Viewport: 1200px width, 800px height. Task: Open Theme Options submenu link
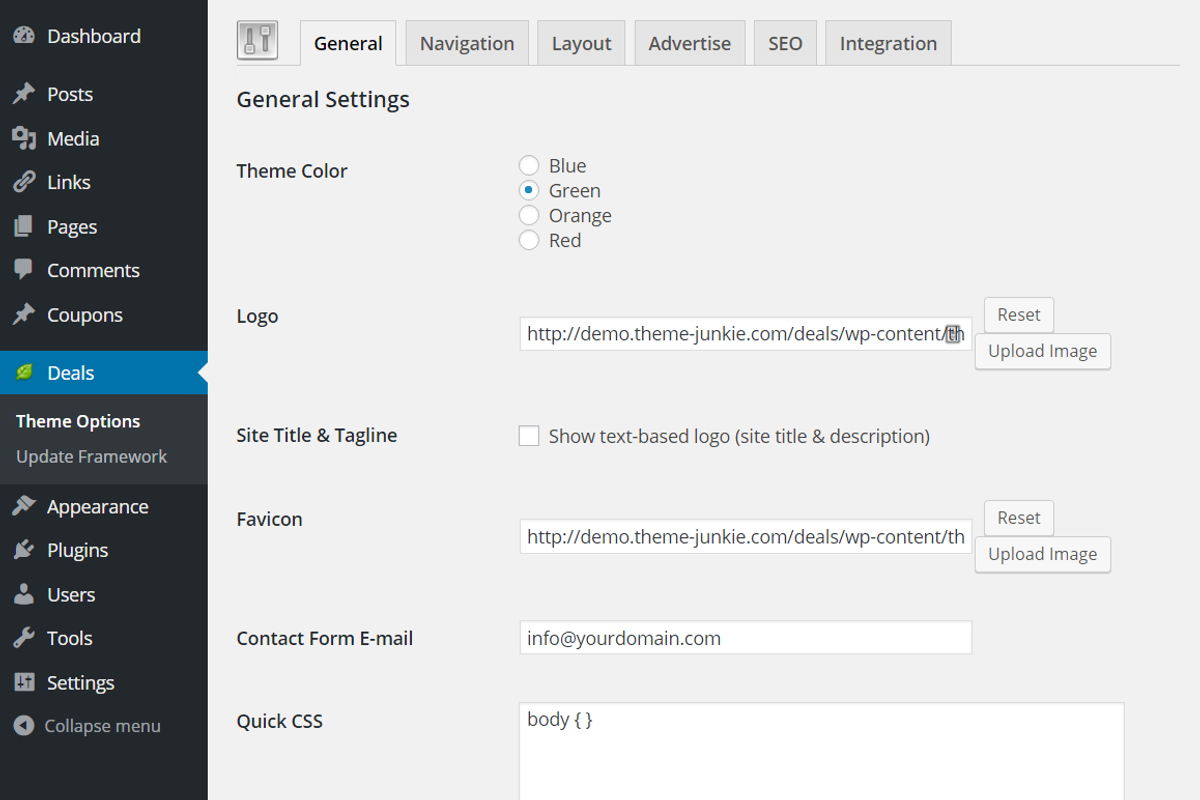(x=78, y=421)
